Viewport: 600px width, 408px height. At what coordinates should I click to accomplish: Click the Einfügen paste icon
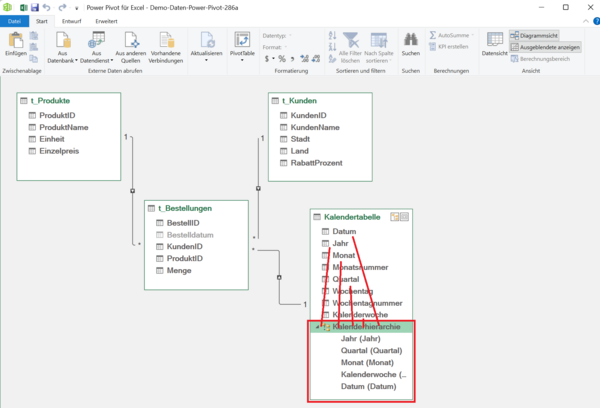pyautogui.click(x=14, y=44)
